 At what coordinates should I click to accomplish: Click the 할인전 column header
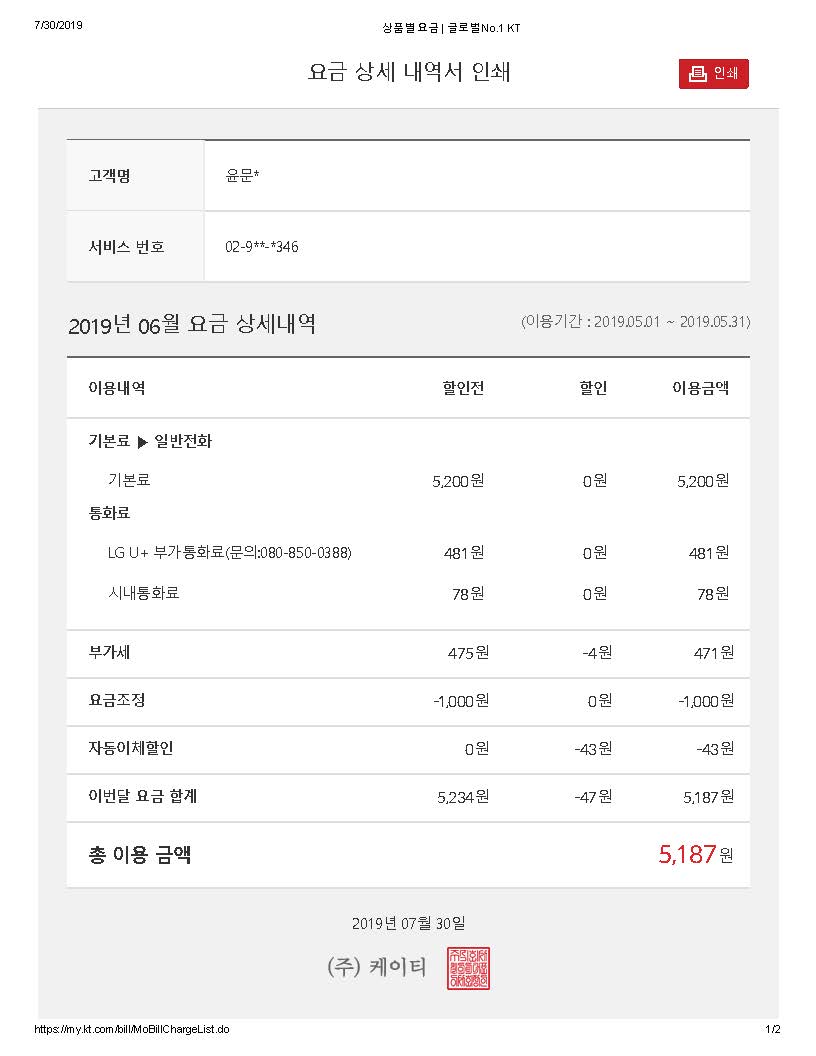tap(463, 388)
